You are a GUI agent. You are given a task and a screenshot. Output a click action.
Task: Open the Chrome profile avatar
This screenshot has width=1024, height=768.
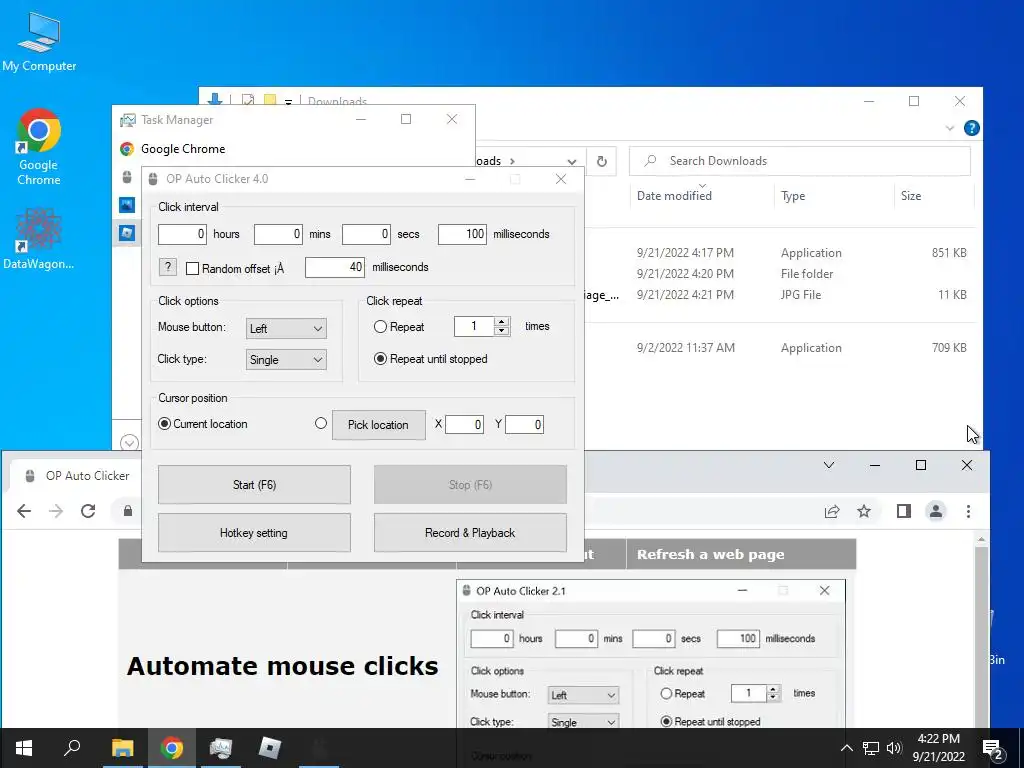pyautogui.click(x=936, y=511)
